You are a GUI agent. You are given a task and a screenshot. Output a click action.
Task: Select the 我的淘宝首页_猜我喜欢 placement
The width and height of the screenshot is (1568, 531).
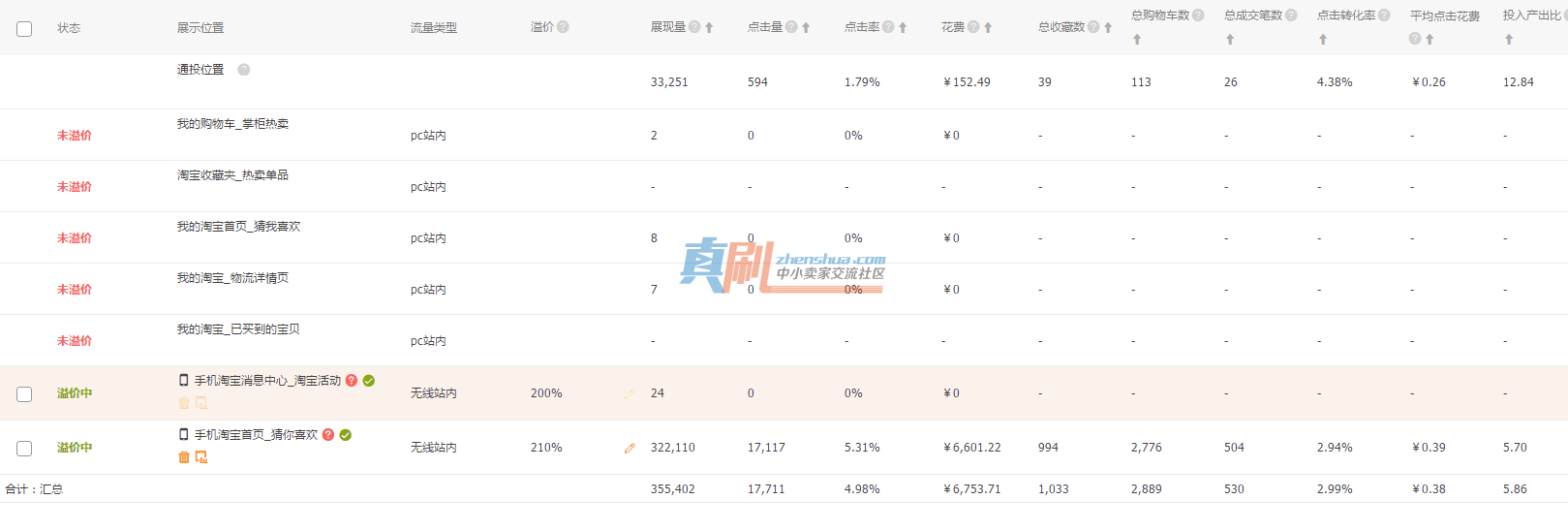pos(238,227)
